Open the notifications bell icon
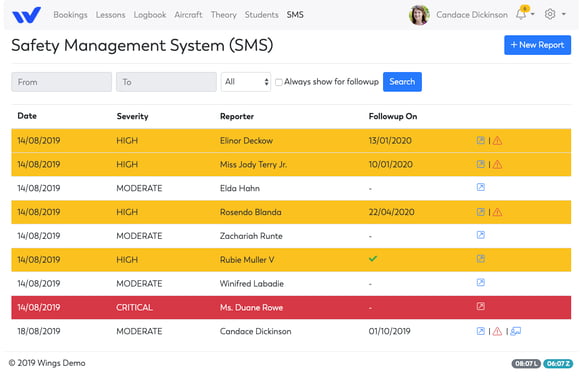Image resolution: width=580 pixels, height=385 pixels. coord(521,14)
